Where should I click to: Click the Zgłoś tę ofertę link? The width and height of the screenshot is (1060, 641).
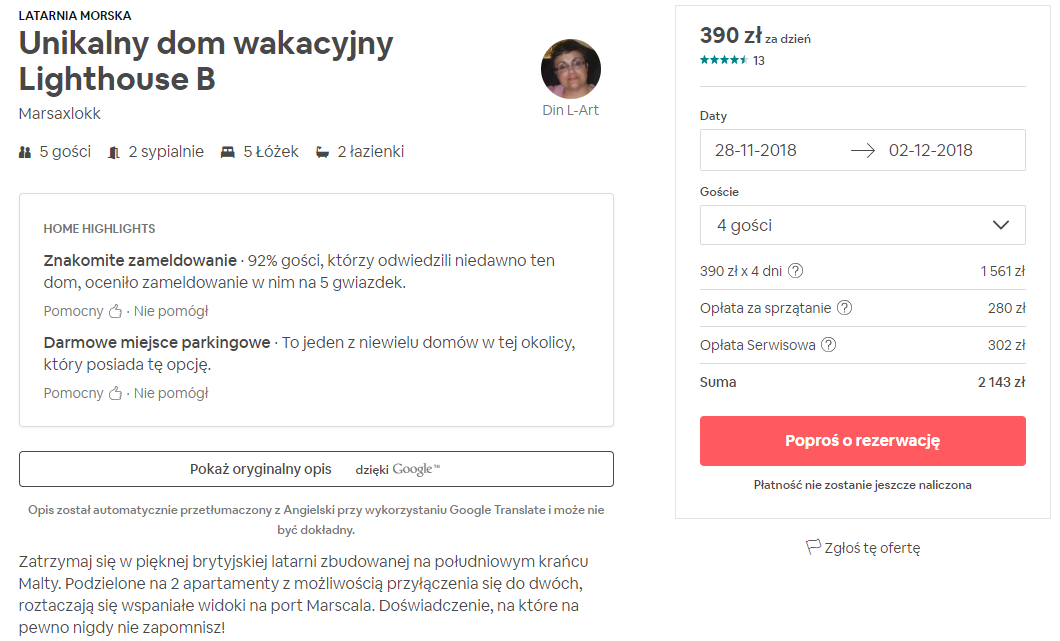click(872, 548)
